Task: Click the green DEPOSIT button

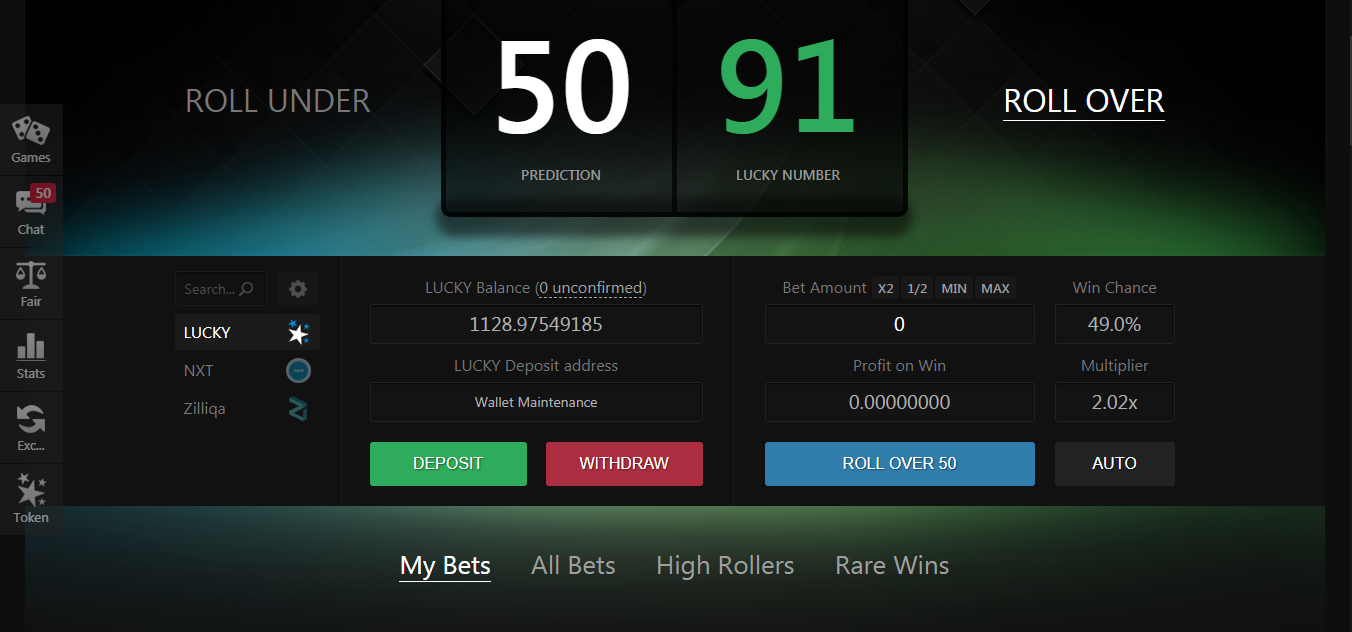Action: pos(448,464)
